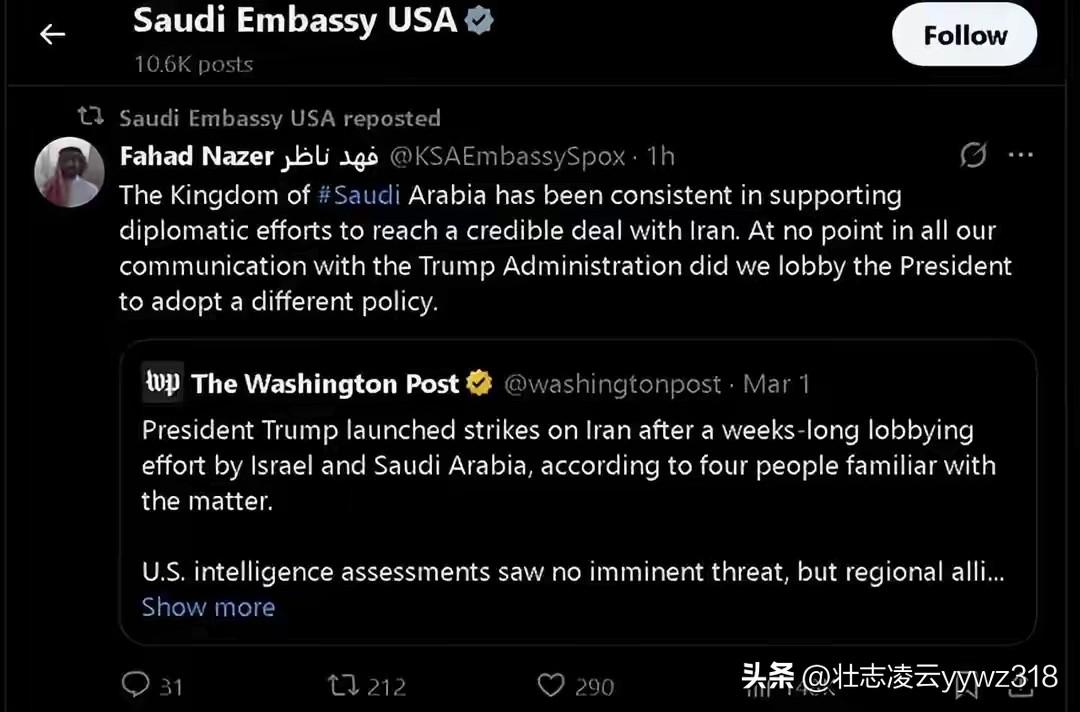This screenshot has height=712, width=1080.
Task: Open the @washingtonpost handle
Action: pyautogui.click(x=612, y=384)
